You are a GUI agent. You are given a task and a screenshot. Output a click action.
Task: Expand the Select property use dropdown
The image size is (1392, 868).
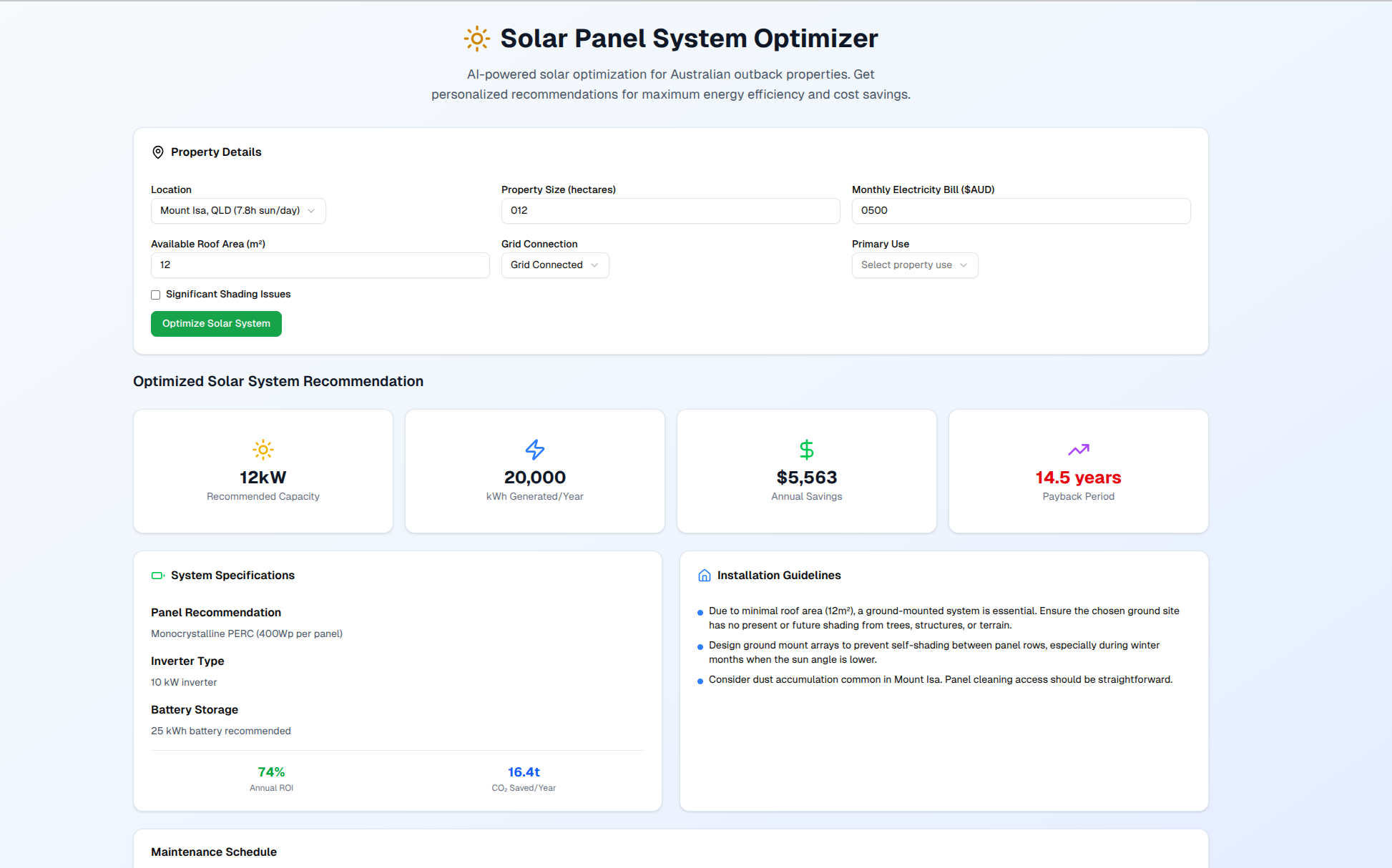coord(914,265)
